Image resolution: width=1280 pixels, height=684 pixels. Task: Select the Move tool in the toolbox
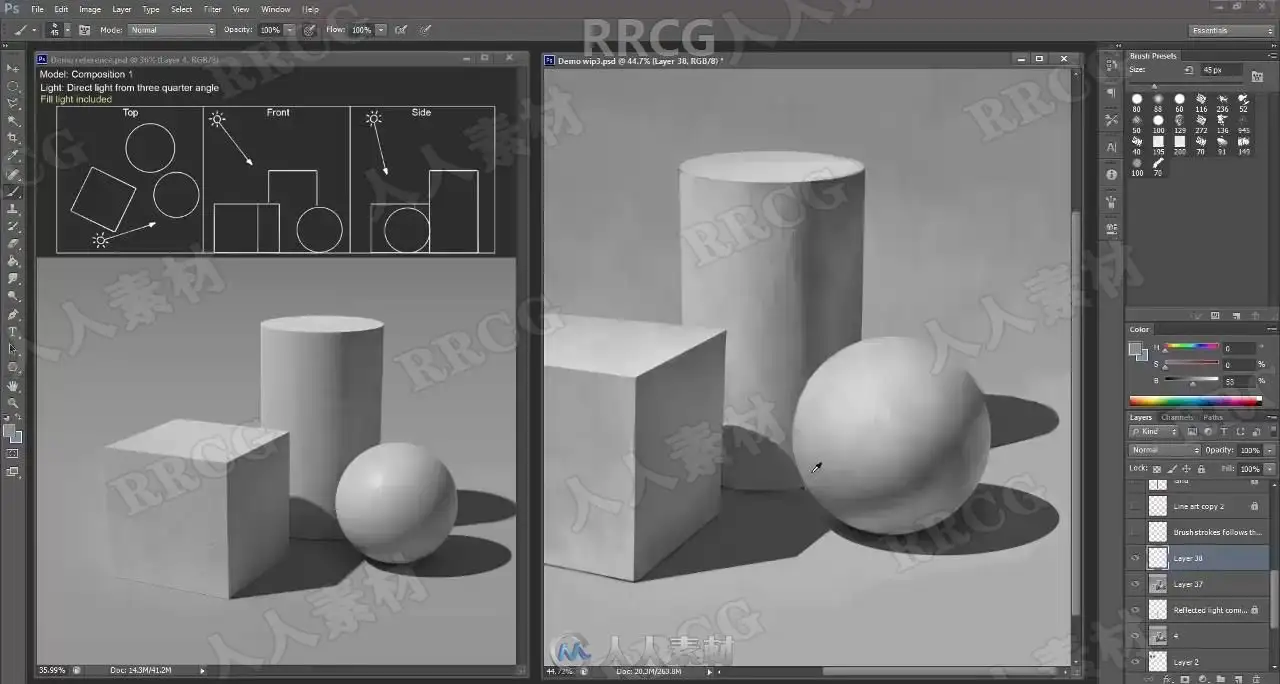coord(13,68)
